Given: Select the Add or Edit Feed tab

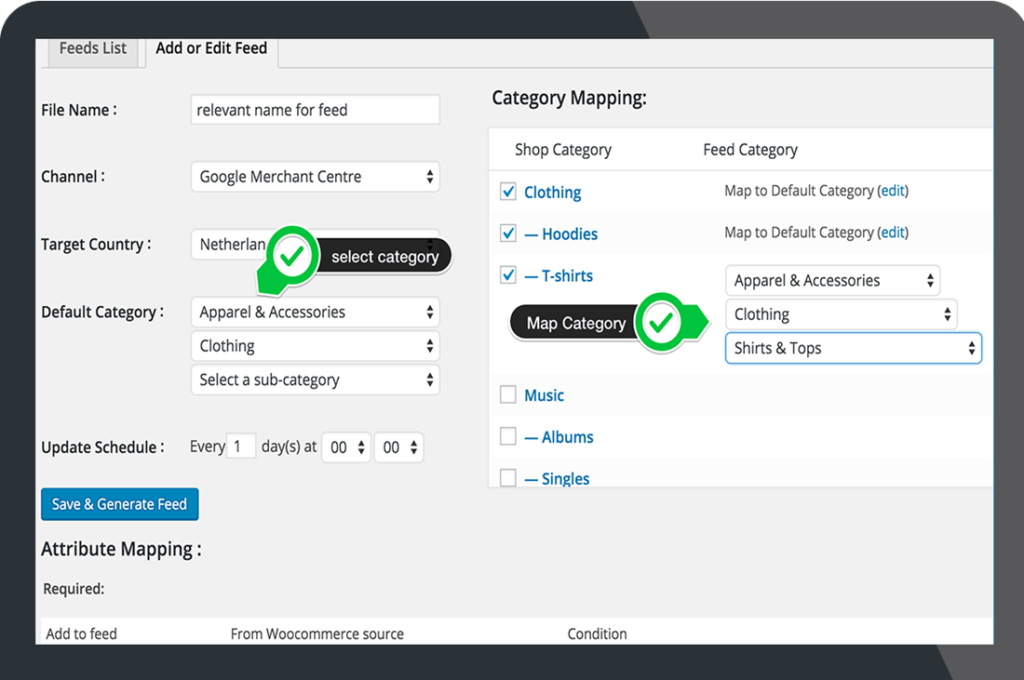Looking at the screenshot, I should pyautogui.click(x=210, y=47).
